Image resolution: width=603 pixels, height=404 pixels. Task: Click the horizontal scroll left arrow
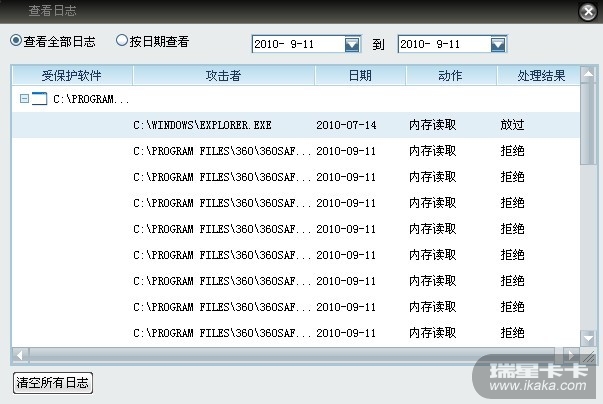(x=20, y=355)
